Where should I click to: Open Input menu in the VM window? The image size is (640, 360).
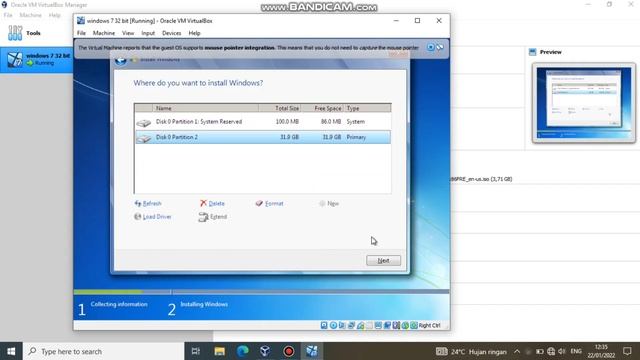tap(148, 33)
